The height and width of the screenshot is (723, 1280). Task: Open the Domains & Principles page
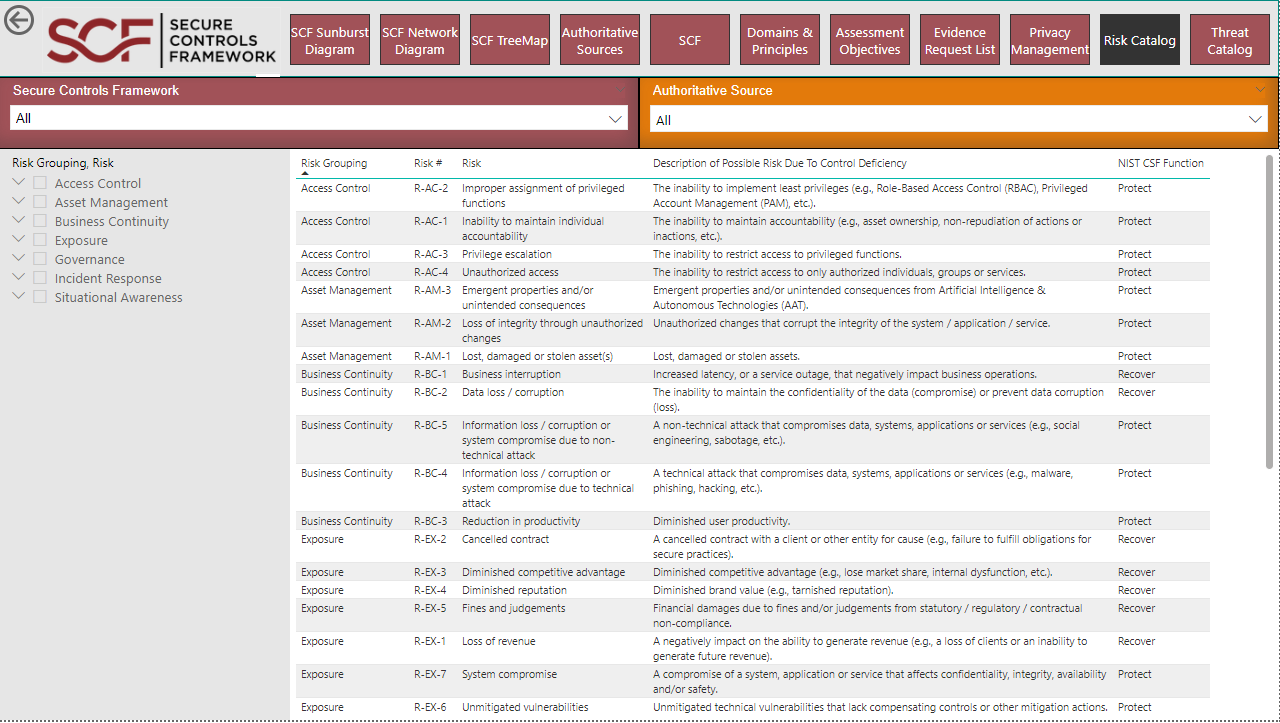[779, 38]
